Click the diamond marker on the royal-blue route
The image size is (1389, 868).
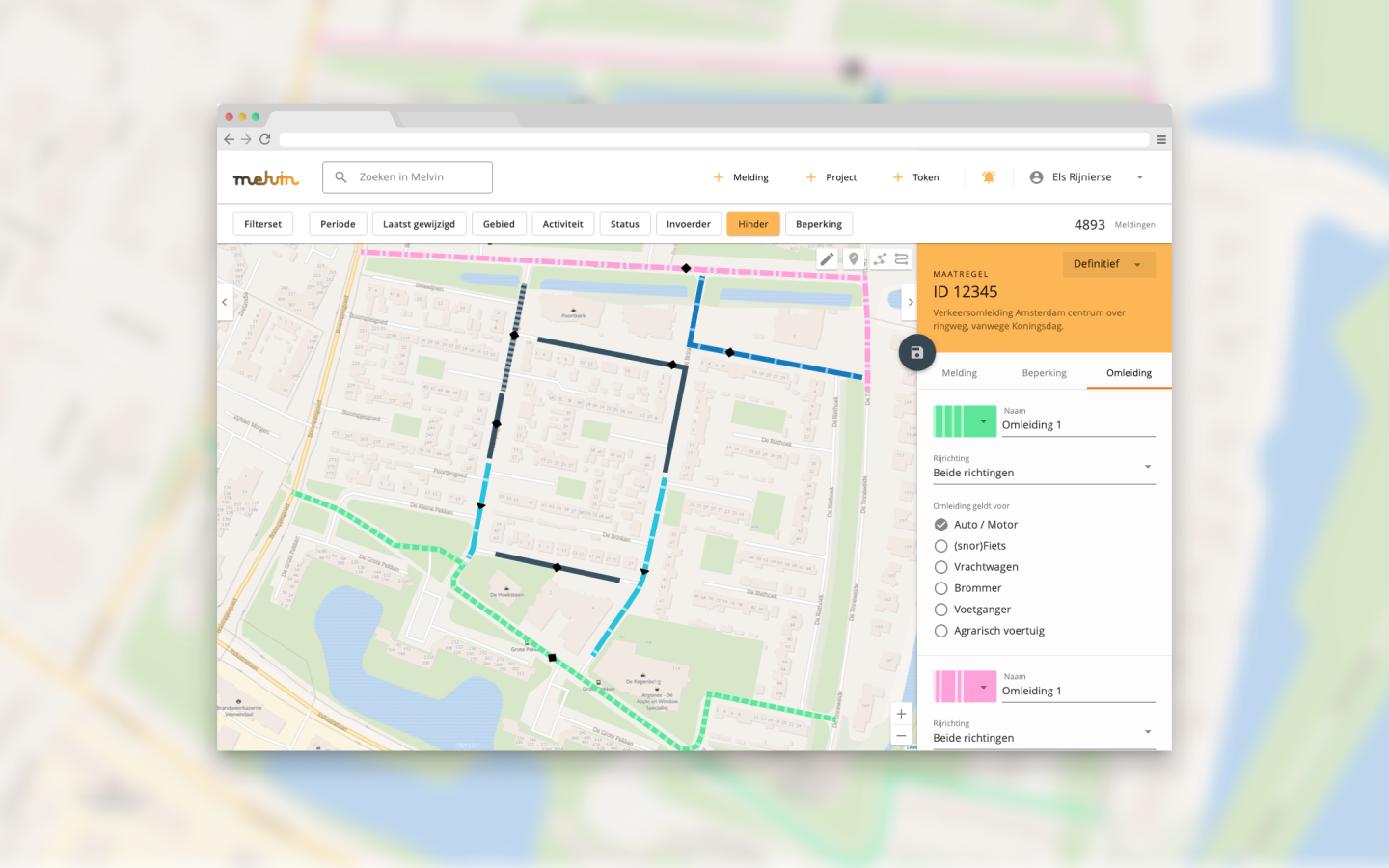730,353
